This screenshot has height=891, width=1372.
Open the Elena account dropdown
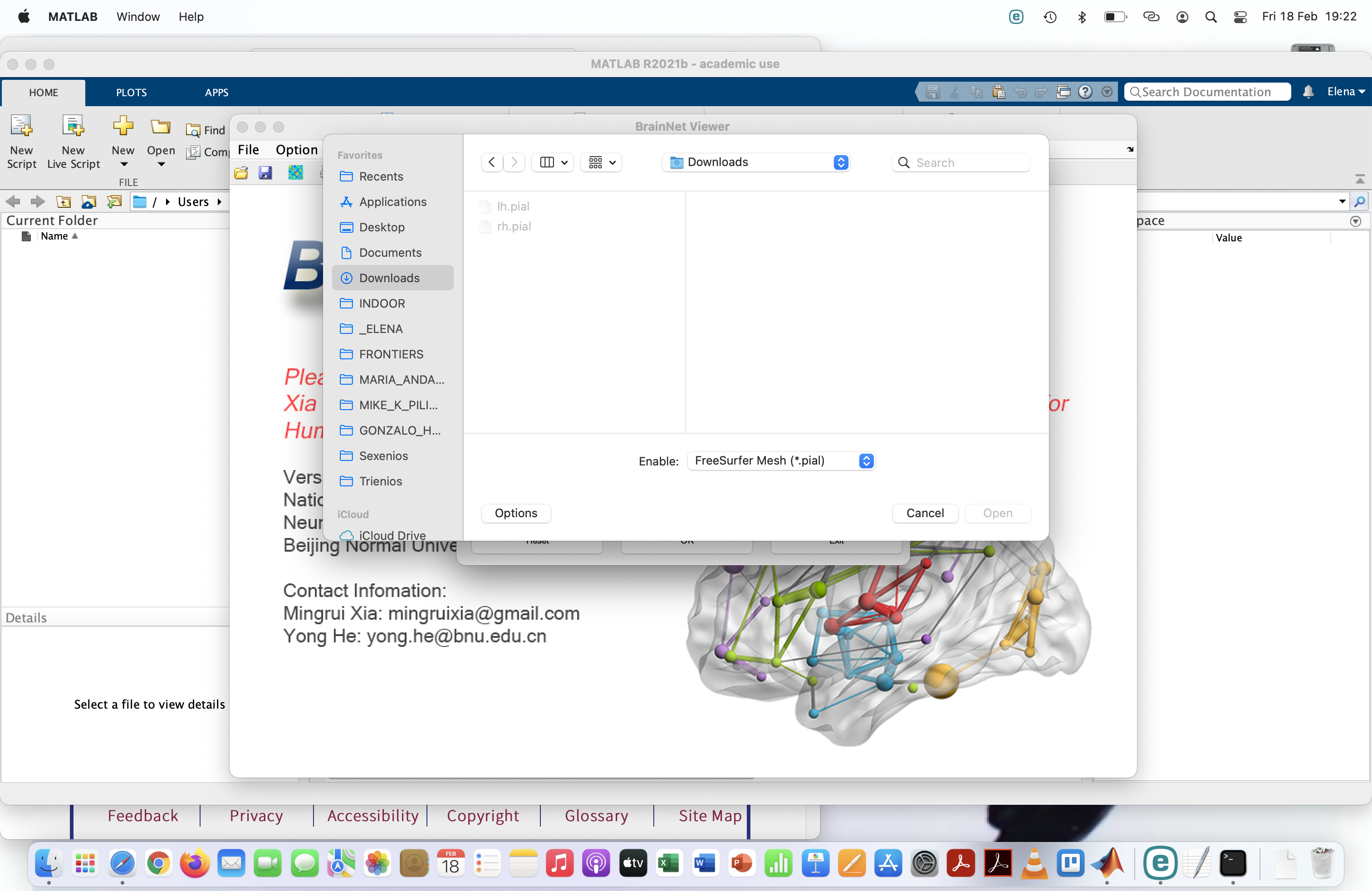point(1345,92)
